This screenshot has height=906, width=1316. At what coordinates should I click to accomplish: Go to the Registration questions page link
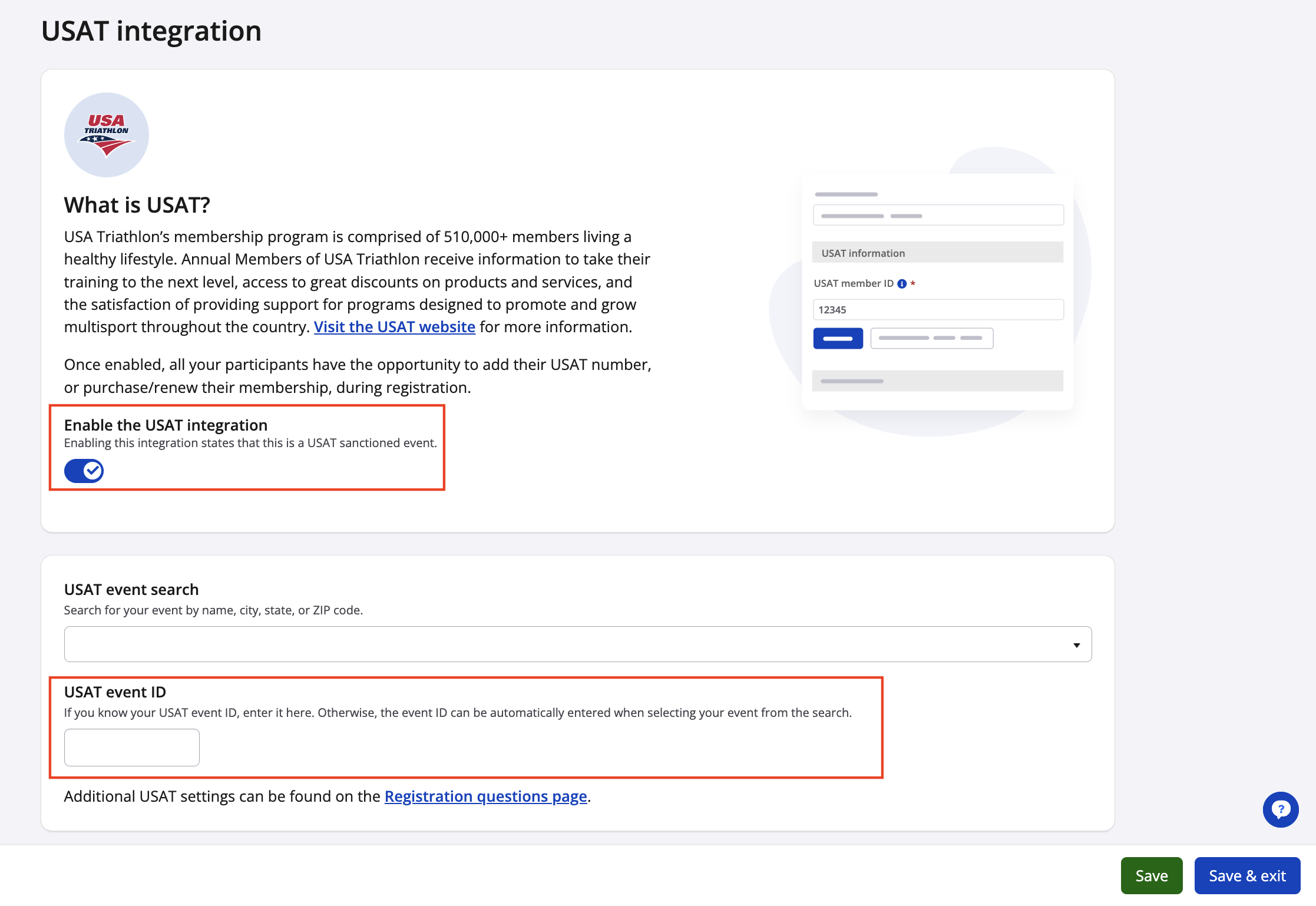(485, 796)
